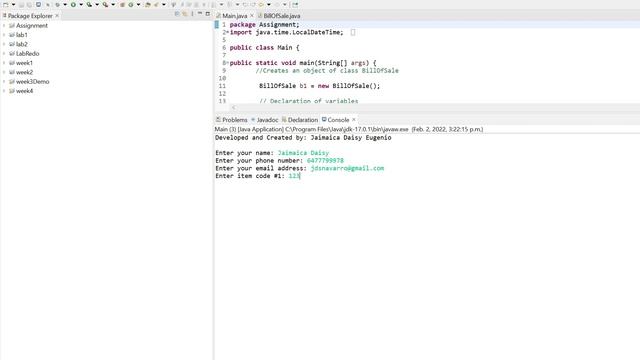Click the New Java Class icon
The width and height of the screenshot is (640, 360).
(131, 4)
